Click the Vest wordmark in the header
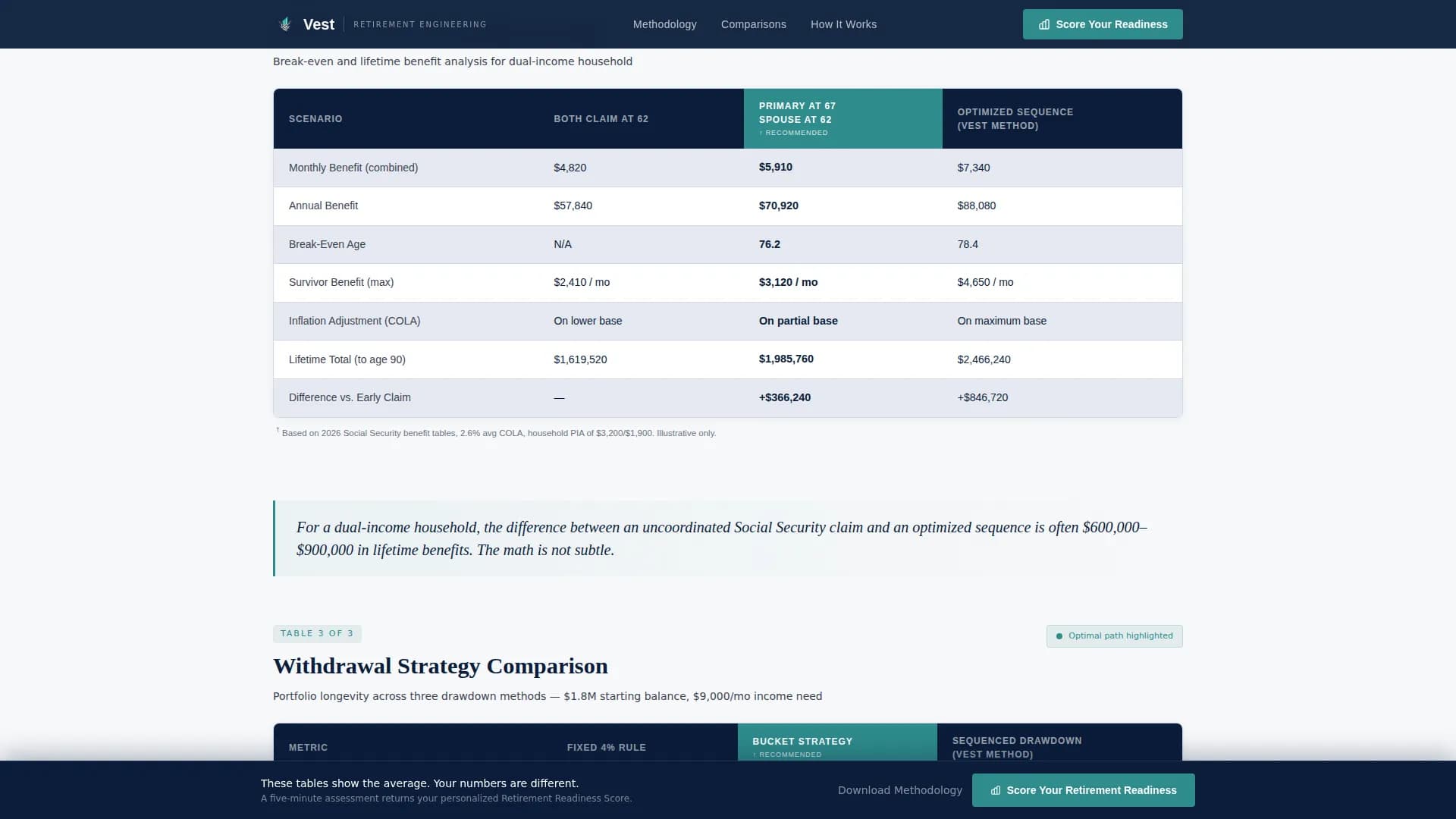 318,24
